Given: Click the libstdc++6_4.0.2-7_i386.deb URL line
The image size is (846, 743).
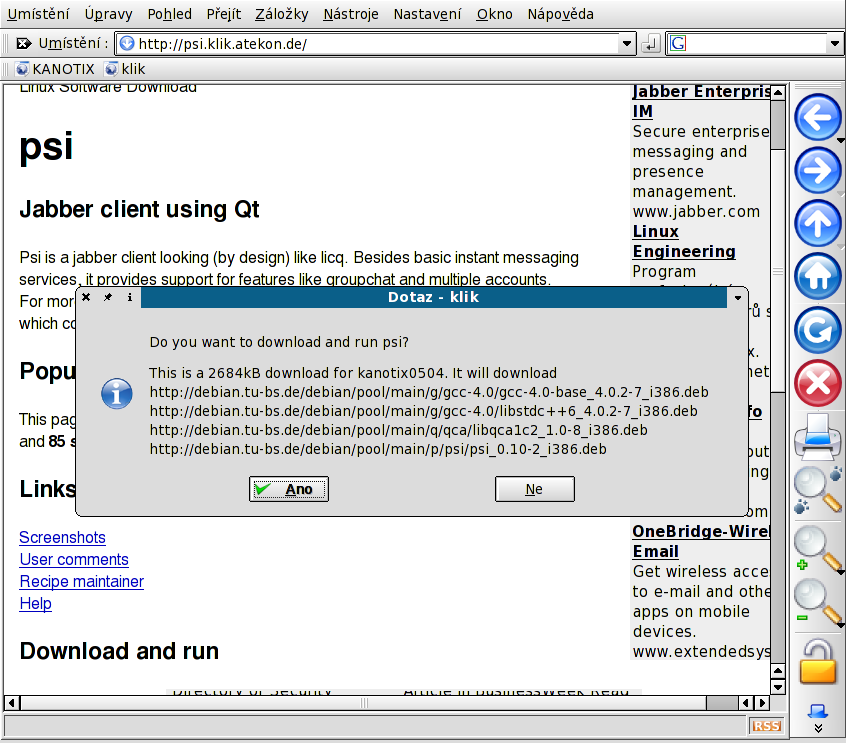Looking at the screenshot, I should [424, 411].
